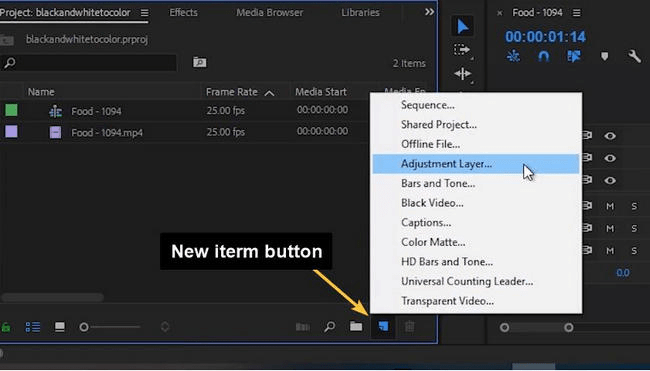650x371 pixels.
Task: Choose Offline File... menu entry
Action: coord(475,144)
